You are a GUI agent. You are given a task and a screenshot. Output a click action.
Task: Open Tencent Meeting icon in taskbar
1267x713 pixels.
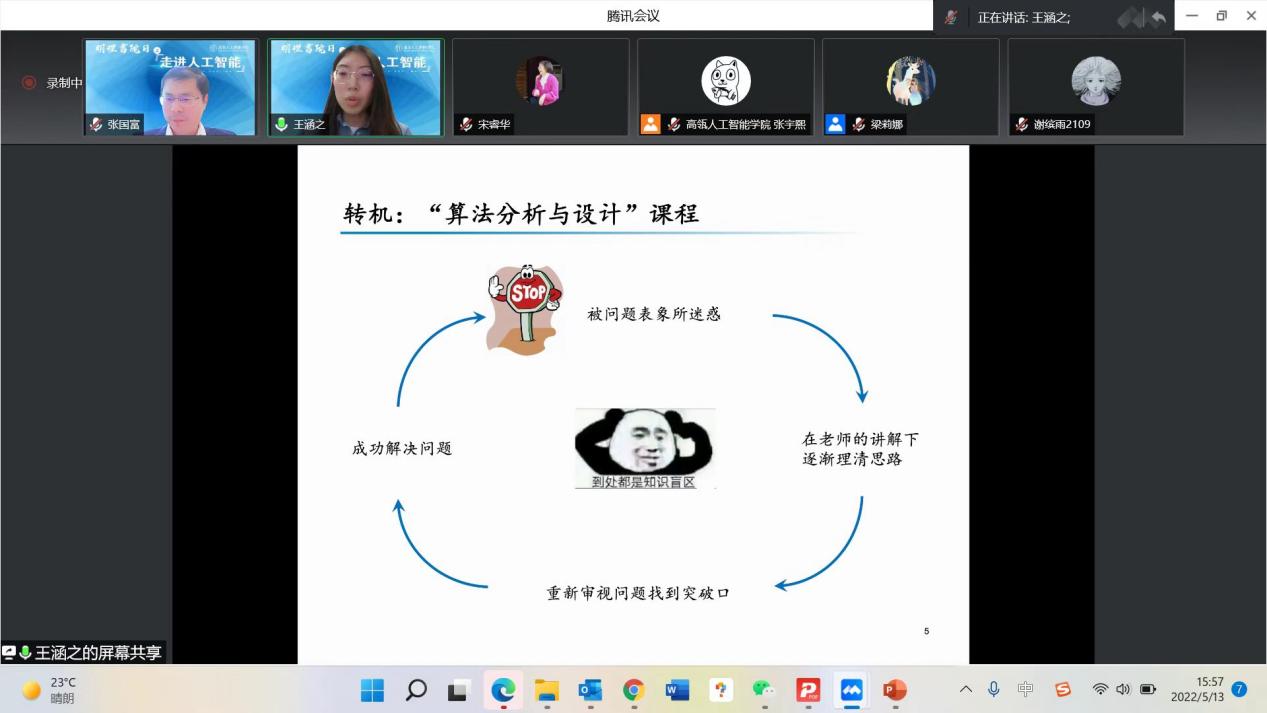pyautogui.click(x=851, y=690)
